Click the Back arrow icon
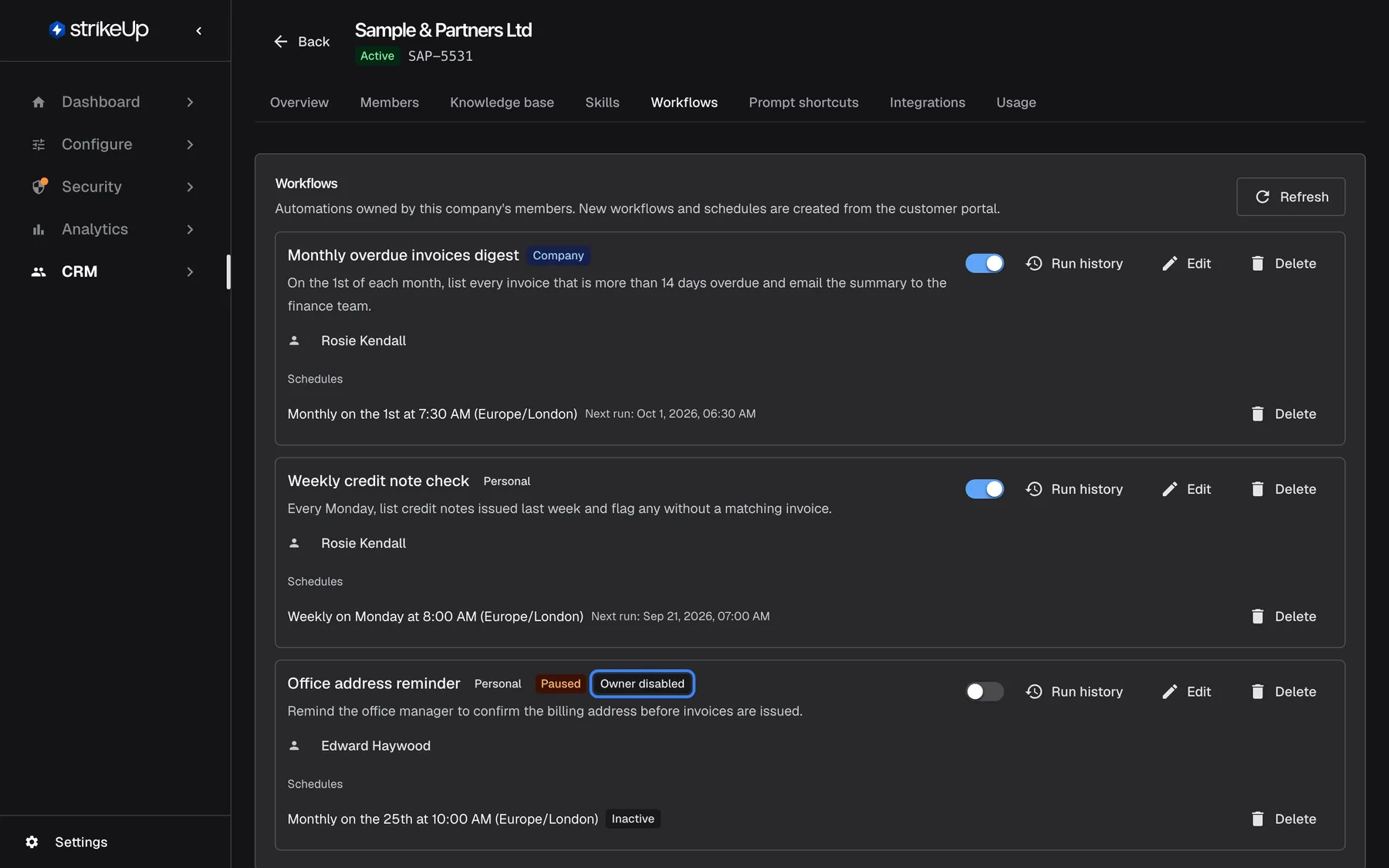The height and width of the screenshot is (868, 1389). pyautogui.click(x=281, y=42)
